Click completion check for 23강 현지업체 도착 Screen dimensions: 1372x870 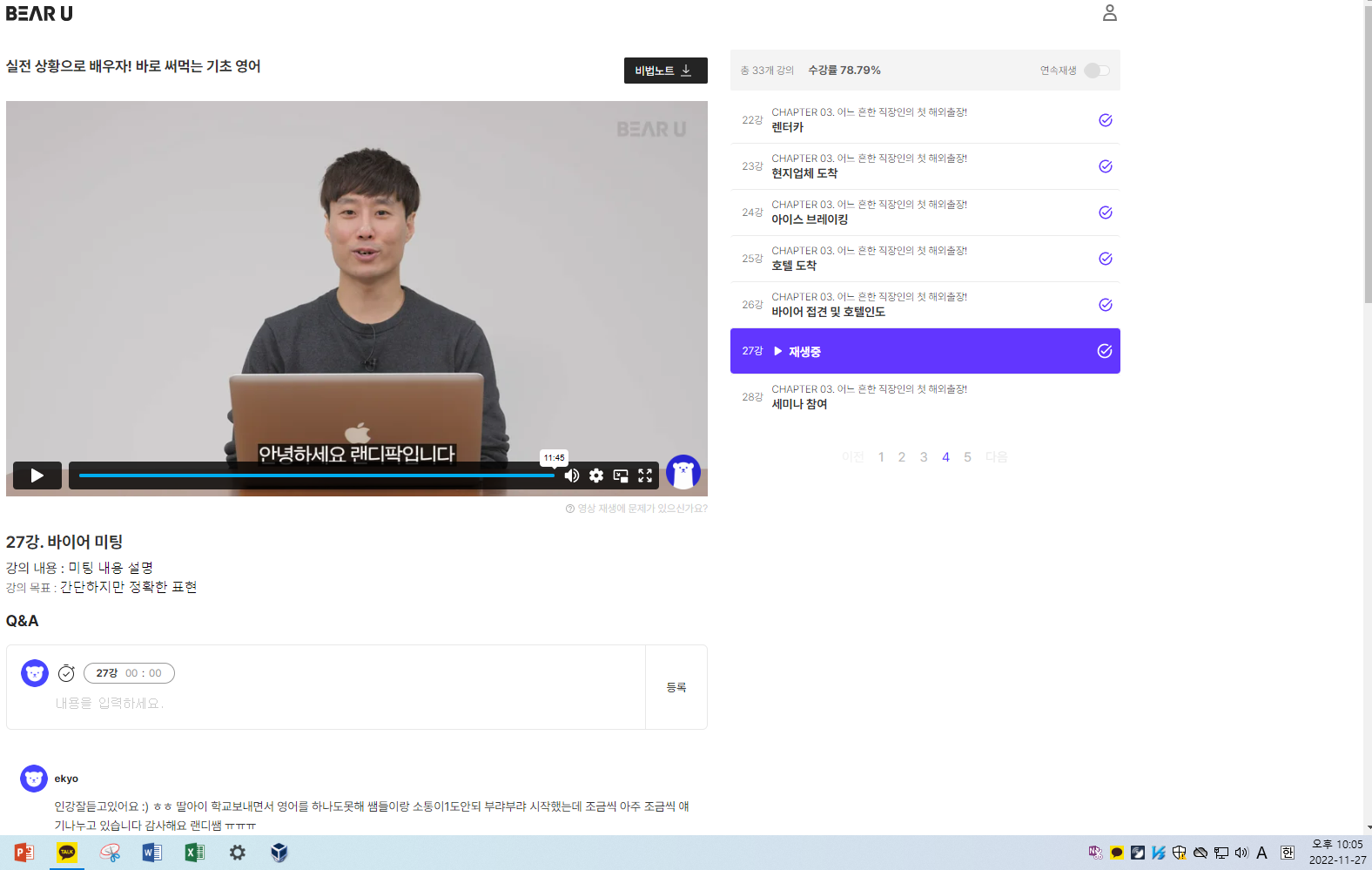(1106, 166)
